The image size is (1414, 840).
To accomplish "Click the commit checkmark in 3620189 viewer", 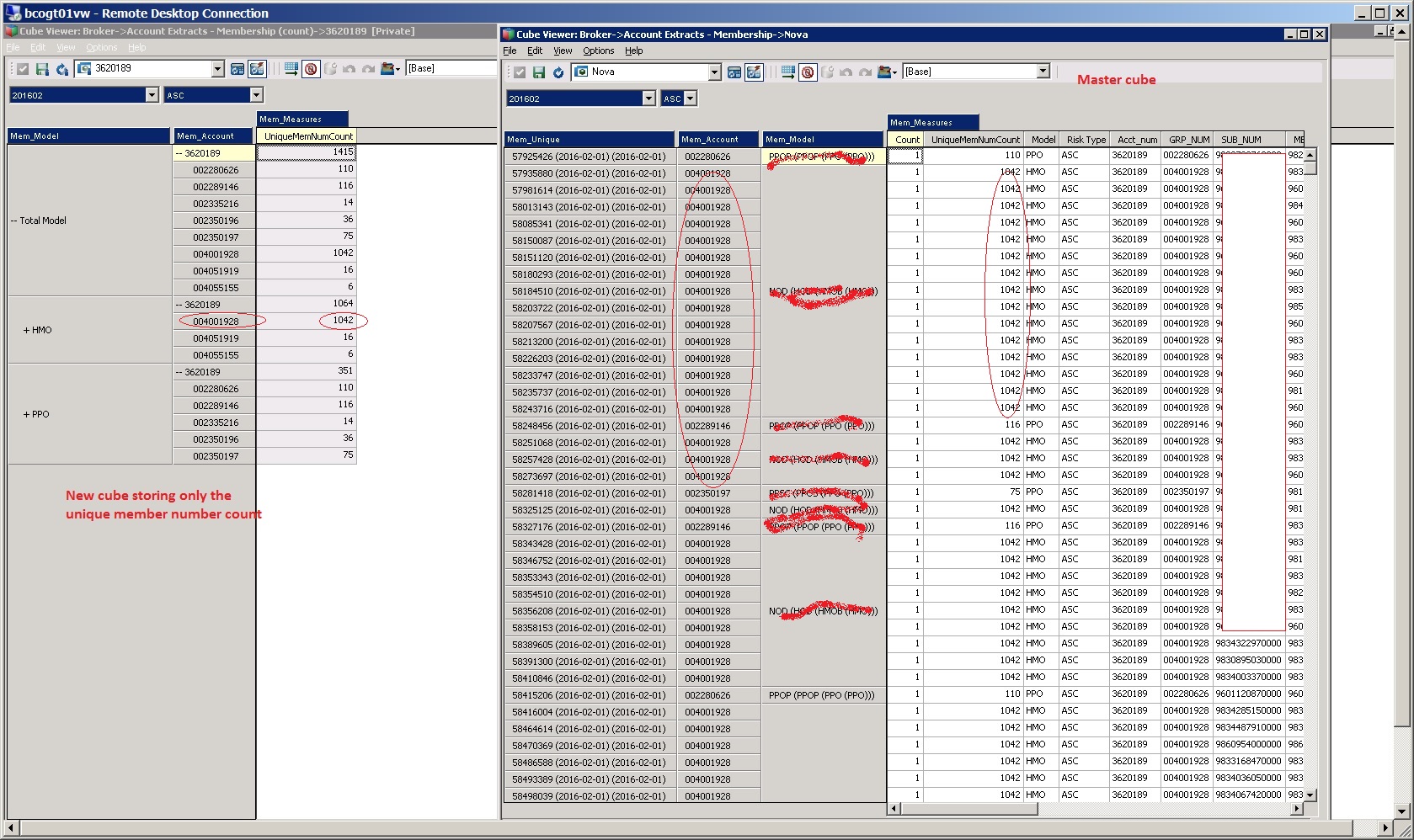I will click(23, 69).
